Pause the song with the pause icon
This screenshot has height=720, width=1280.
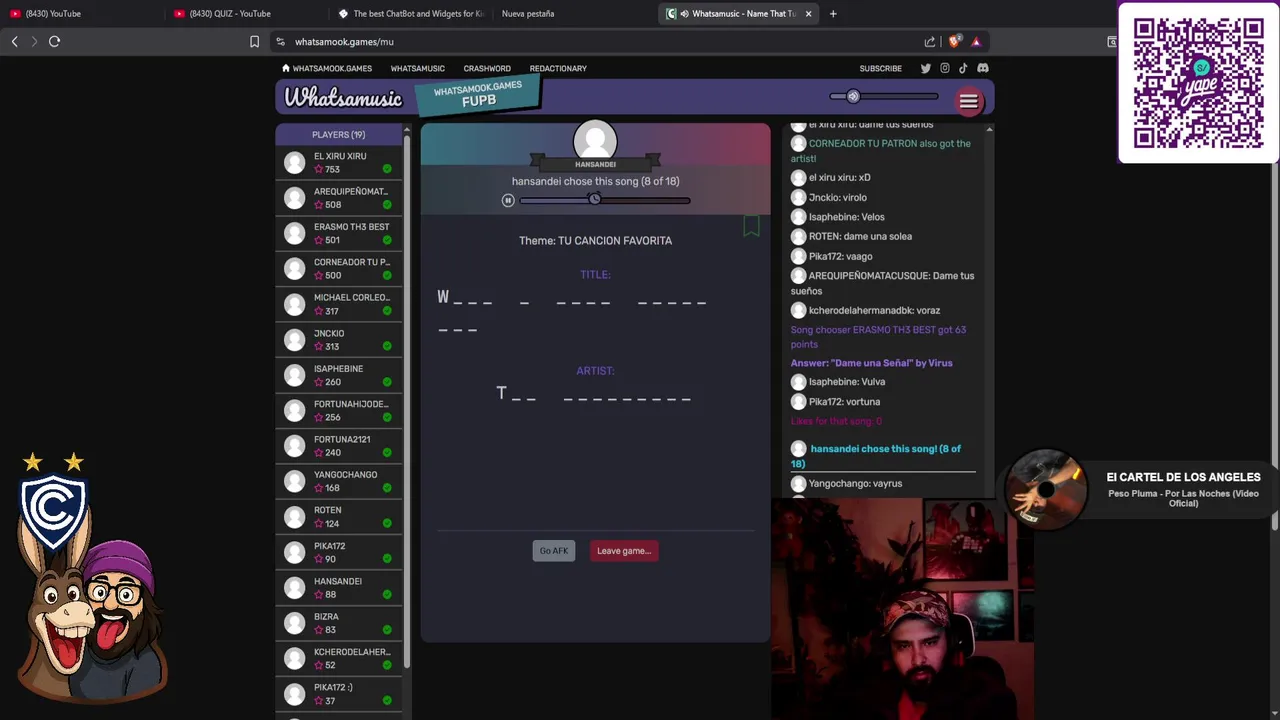click(508, 201)
